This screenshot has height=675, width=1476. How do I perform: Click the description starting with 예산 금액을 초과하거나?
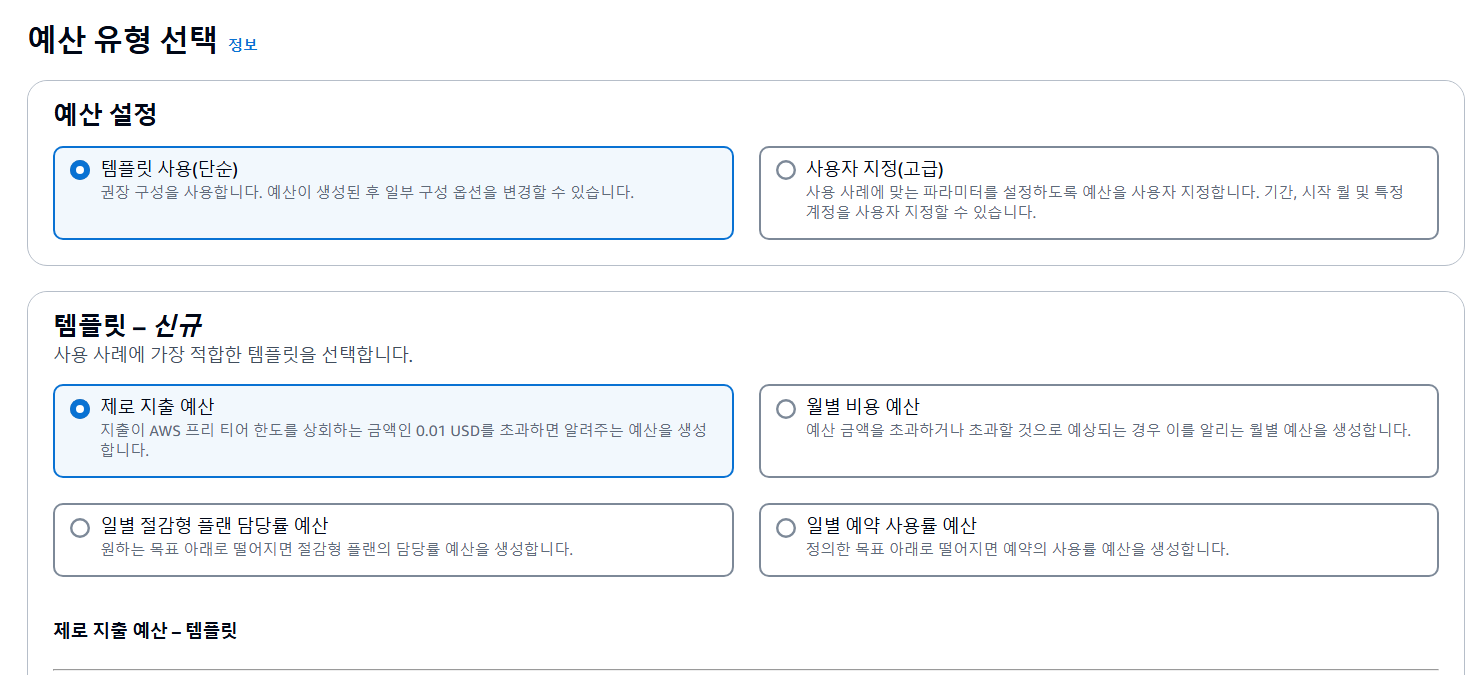(x=1109, y=430)
